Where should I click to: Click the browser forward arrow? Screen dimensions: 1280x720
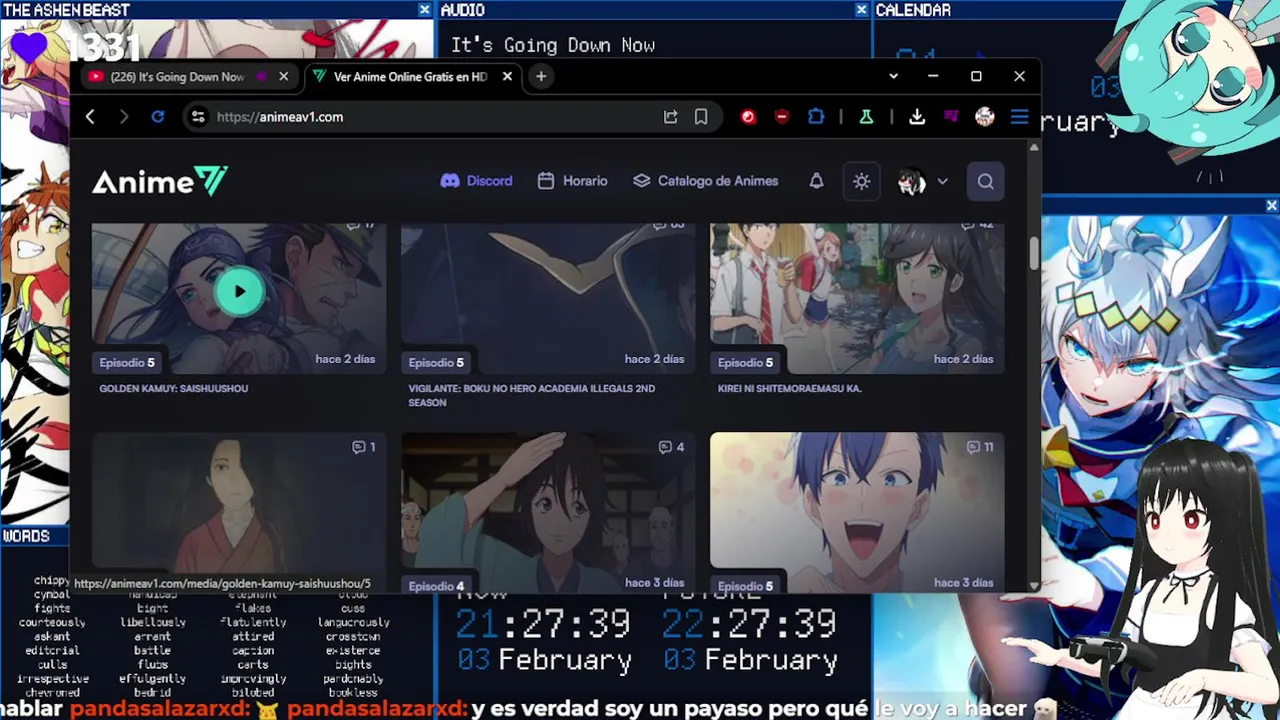coord(124,117)
